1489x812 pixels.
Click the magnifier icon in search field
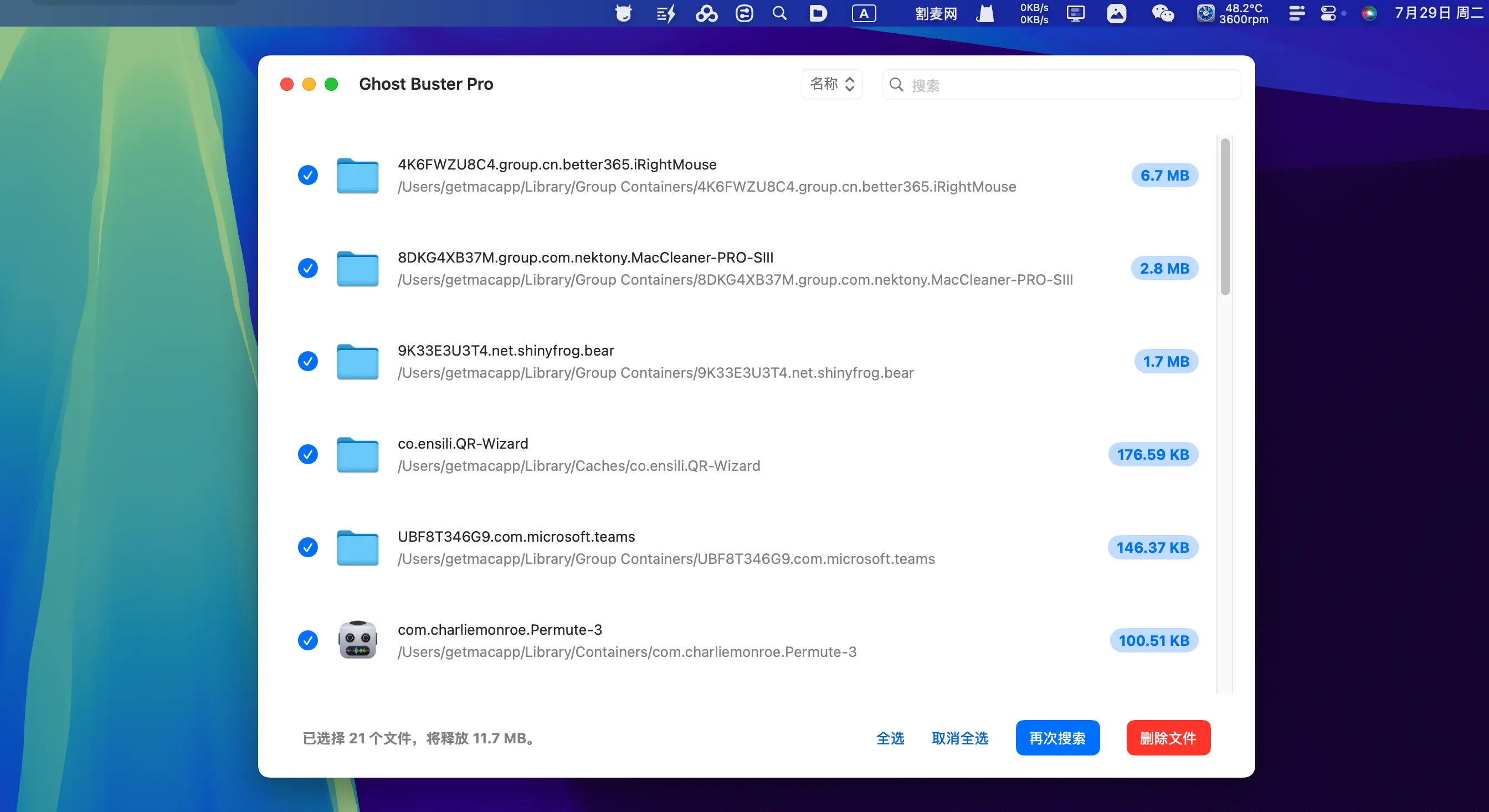pos(896,85)
